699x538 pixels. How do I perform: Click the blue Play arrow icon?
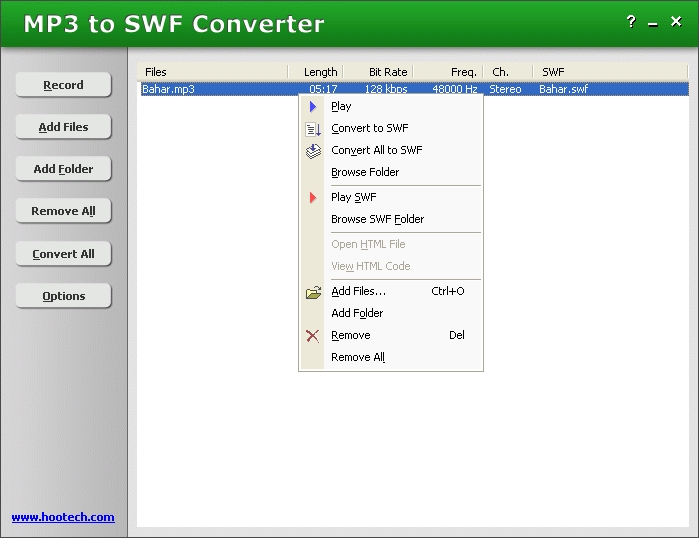coord(313,106)
